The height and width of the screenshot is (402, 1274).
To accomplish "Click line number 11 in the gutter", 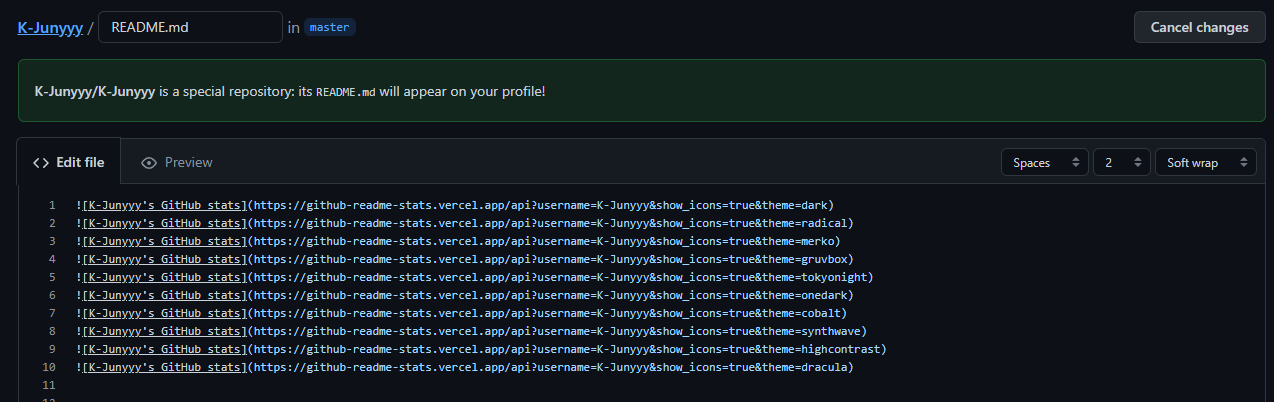I will pos(49,385).
